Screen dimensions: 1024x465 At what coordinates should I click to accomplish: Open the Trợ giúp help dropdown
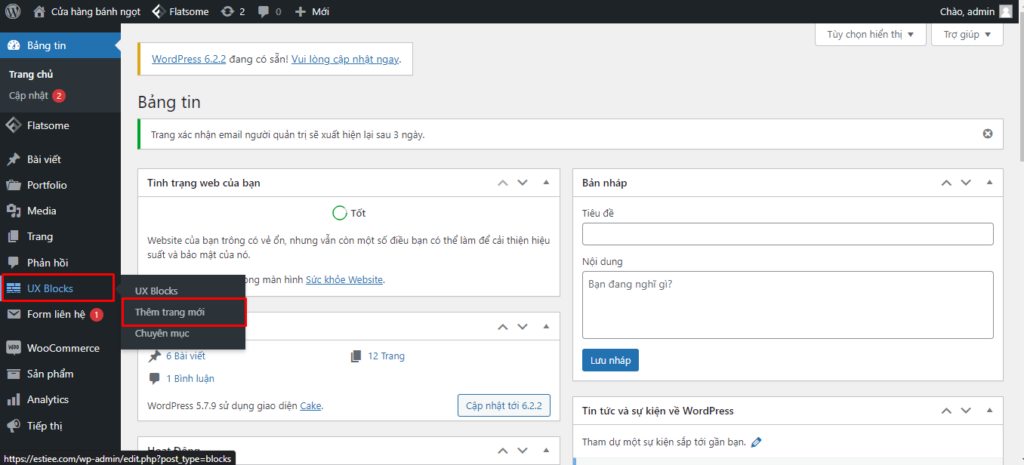point(967,34)
